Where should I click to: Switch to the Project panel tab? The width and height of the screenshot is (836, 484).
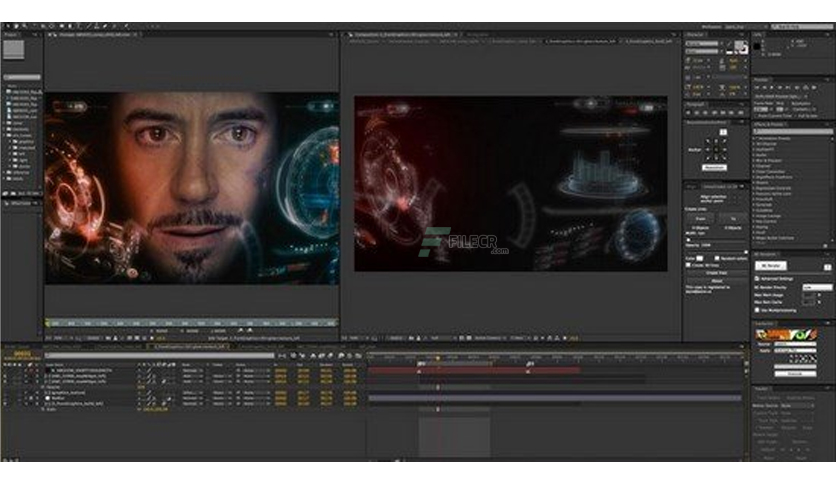click(11, 35)
